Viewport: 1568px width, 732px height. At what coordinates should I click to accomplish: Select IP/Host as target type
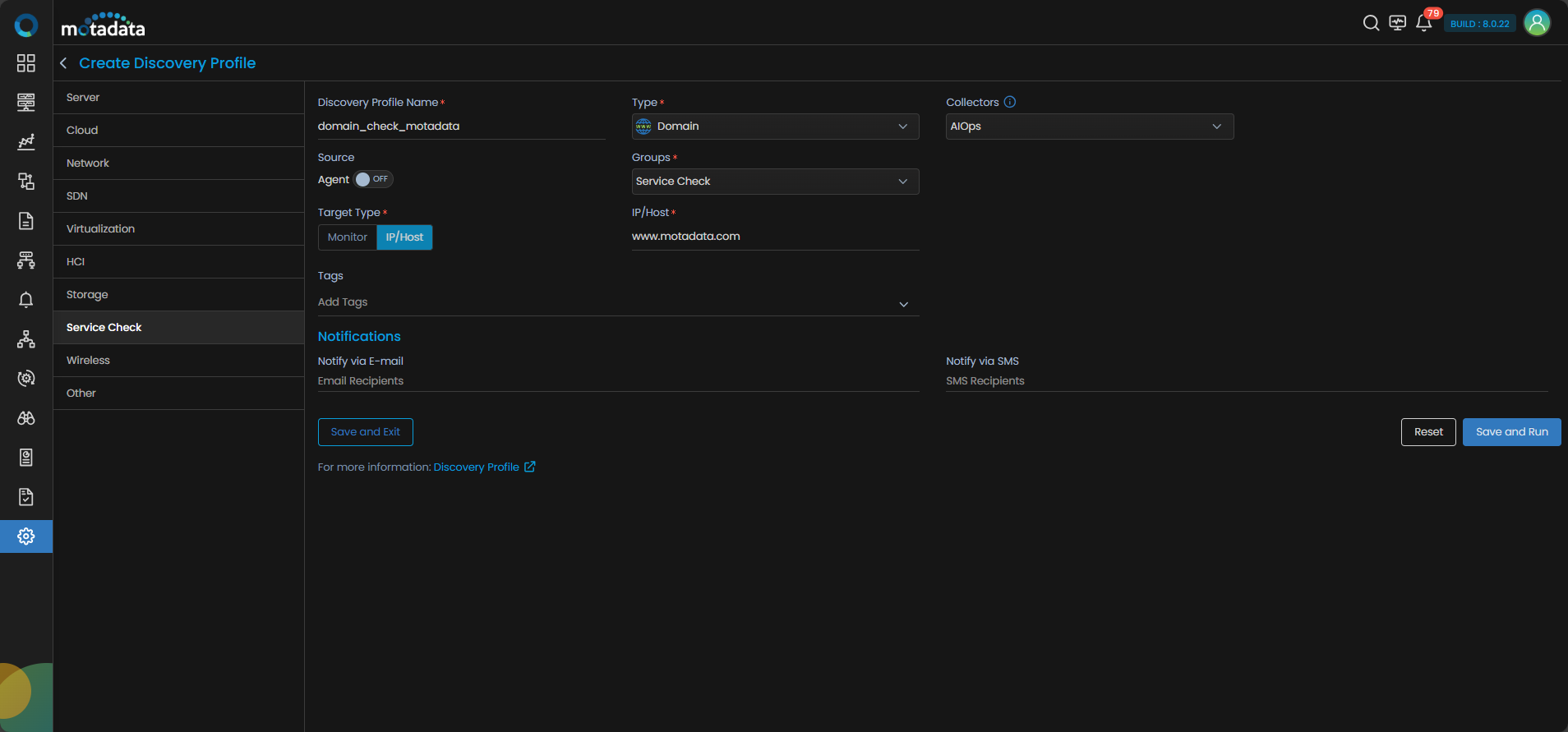(x=404, y=237)
